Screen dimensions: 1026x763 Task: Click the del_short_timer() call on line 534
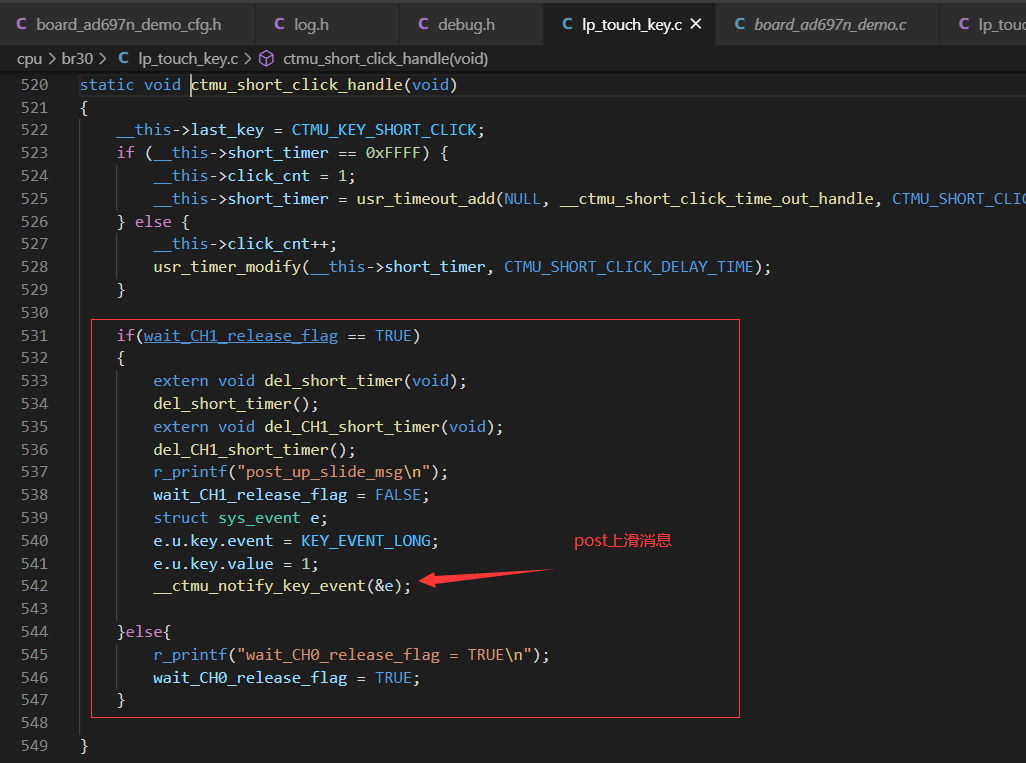coord(236,404)
